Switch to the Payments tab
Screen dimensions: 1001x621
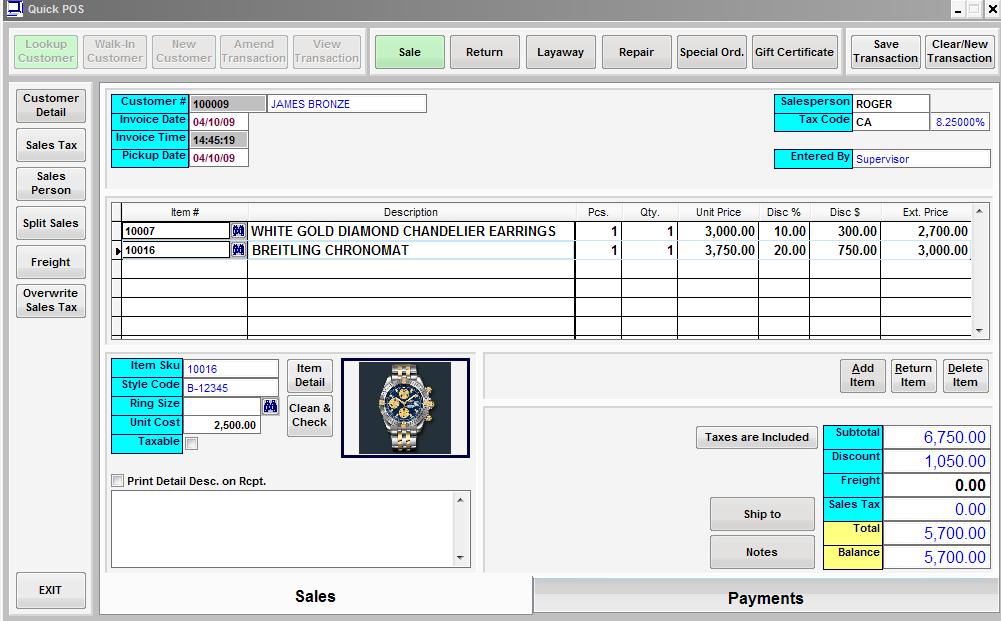click(x=765, y=598)
